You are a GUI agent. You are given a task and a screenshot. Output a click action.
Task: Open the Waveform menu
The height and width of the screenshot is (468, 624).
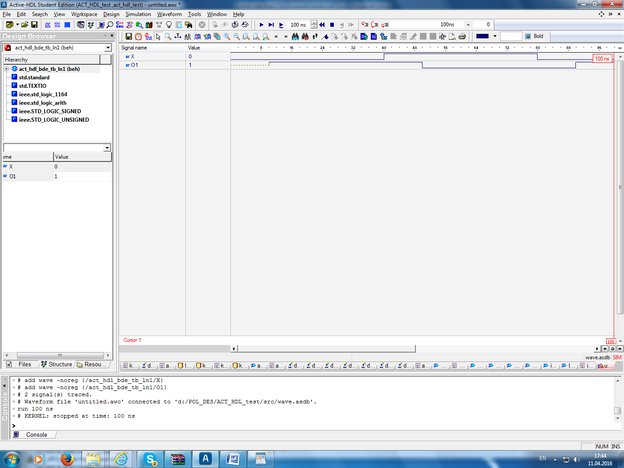pos(169,14)
